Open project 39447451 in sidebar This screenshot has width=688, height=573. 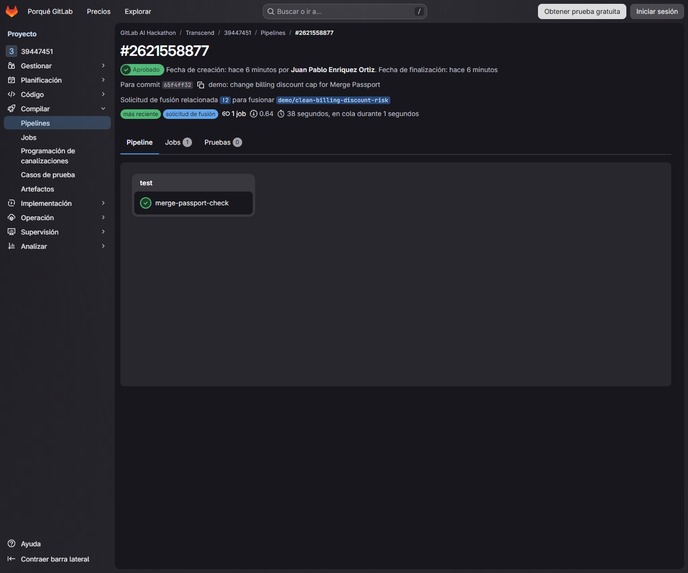click(x=57, y=51)
